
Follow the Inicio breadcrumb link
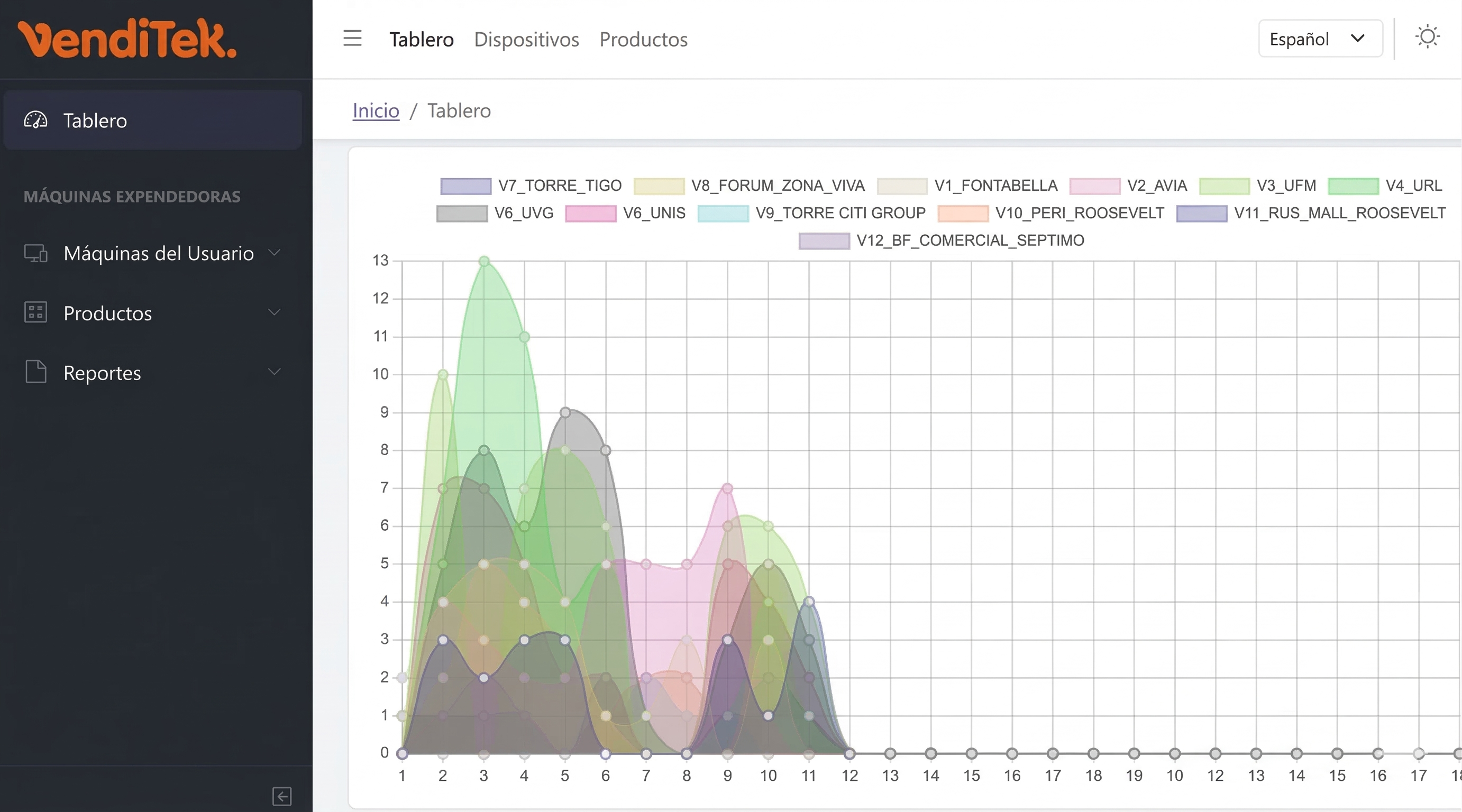pyautogui.click(x=375, y=110)
